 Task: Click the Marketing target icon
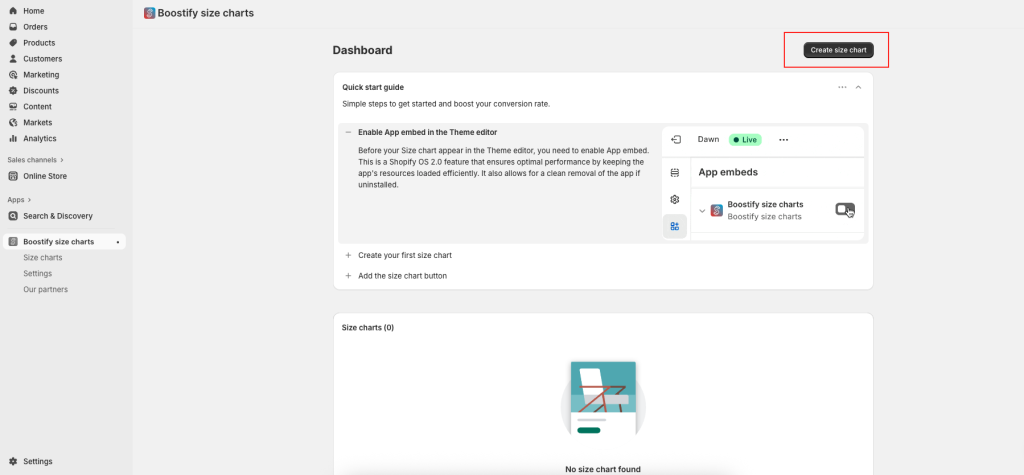pos(13,74)
